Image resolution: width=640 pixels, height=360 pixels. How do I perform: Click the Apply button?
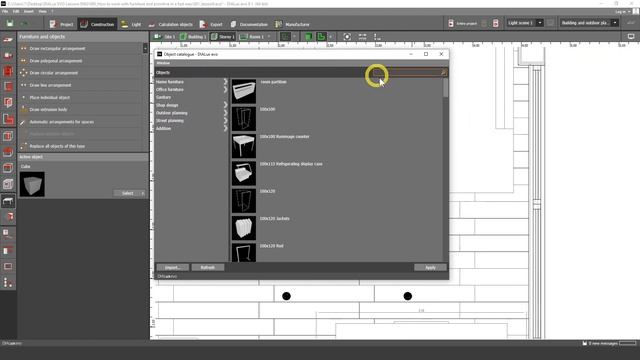pyautogui.click(x=430, y=267)
